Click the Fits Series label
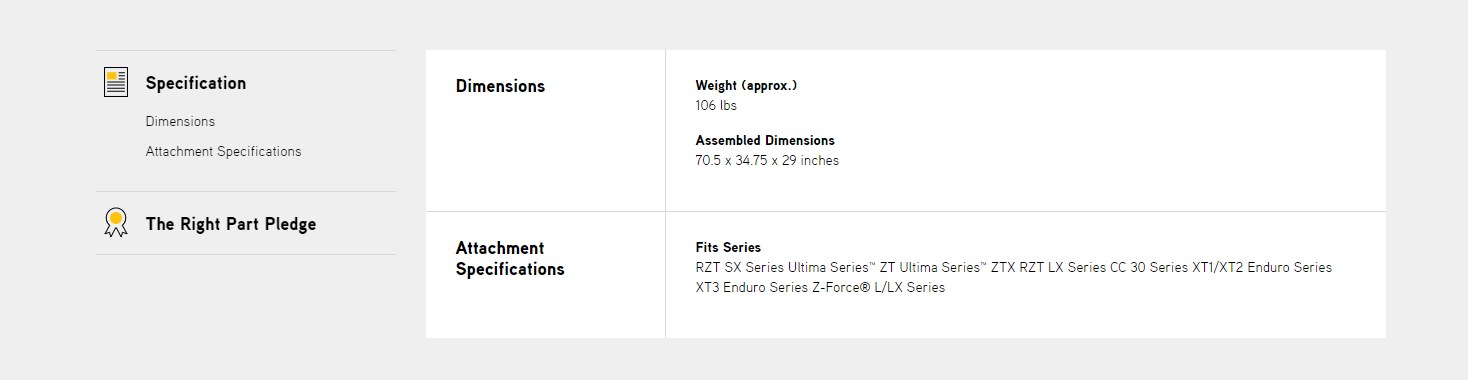 click(728, 247)
